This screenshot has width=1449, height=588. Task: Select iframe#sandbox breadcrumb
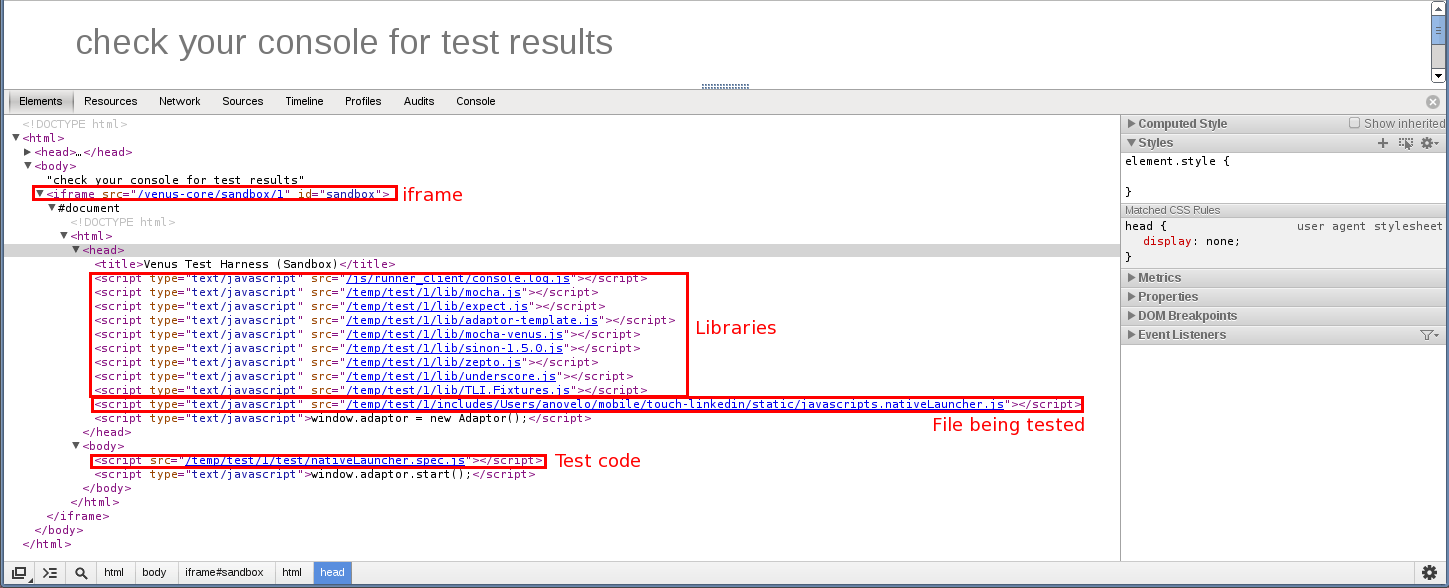(224, 573)
